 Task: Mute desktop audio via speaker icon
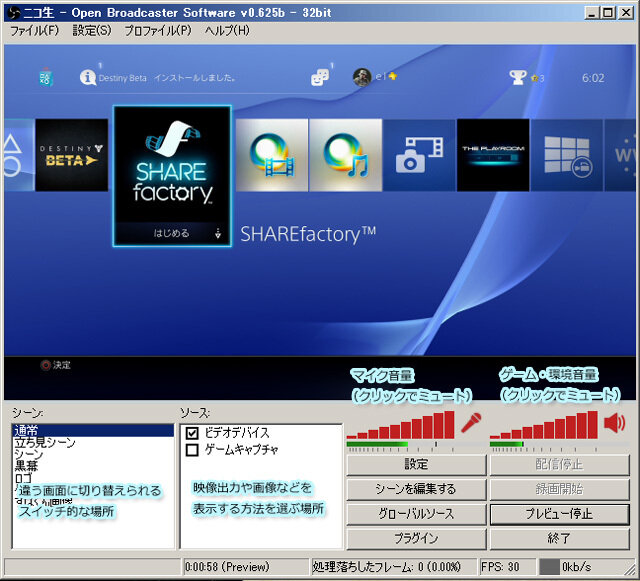(614, 423)
